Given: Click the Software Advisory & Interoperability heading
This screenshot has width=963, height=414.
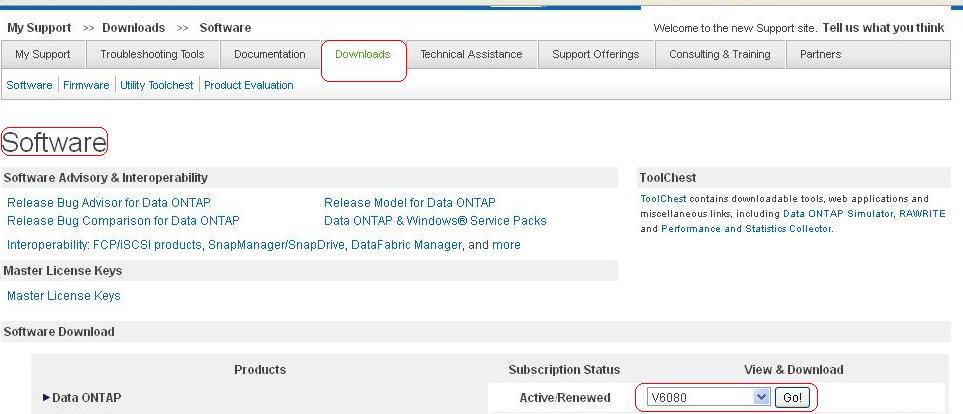Looking at the screenshot, I should (x=106, y=178).
